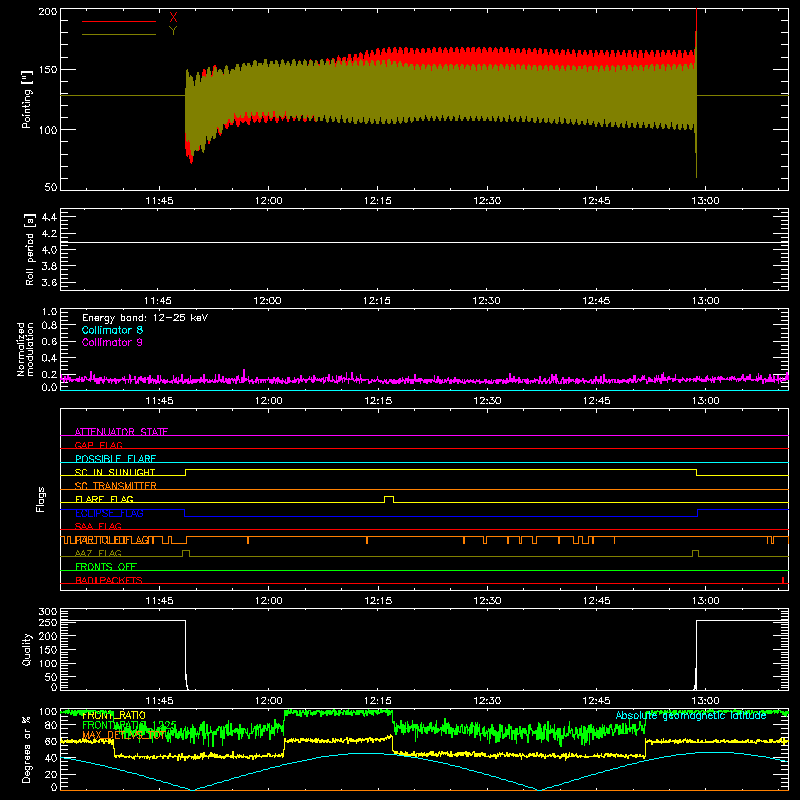Click the raised FLARE_FLAG pulse near 12:16
800x800 pixels.
coord(389,499)
